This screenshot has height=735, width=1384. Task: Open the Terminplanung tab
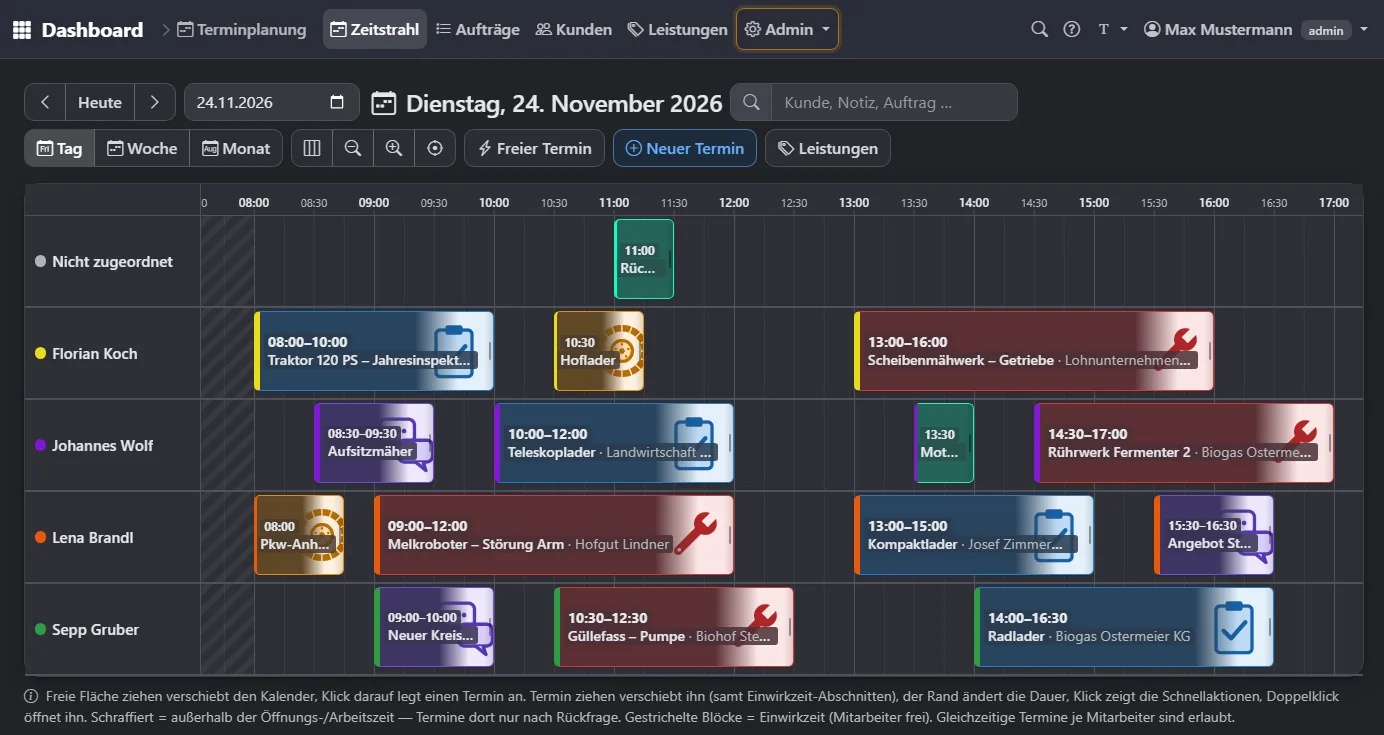pos(241,30)
